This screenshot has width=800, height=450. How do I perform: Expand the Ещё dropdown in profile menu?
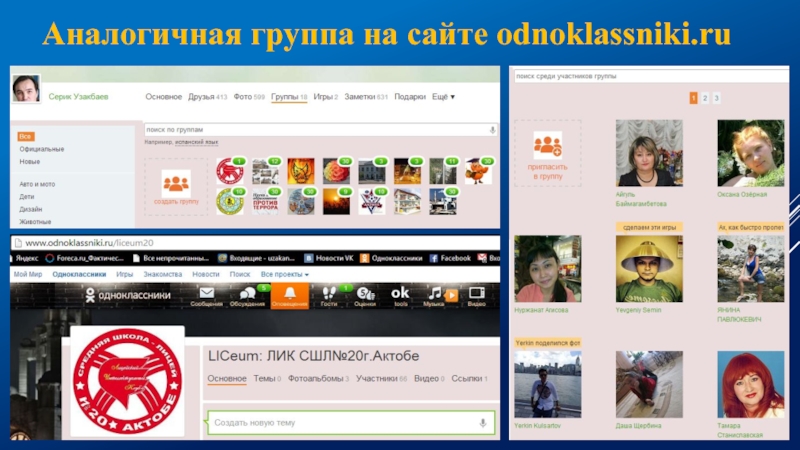[x=443, y=96]
